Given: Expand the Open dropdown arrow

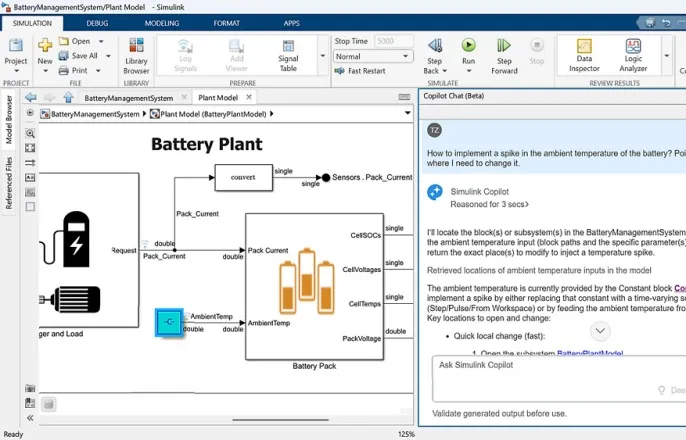Looking at the screenshot, I should tap(101, 41).
